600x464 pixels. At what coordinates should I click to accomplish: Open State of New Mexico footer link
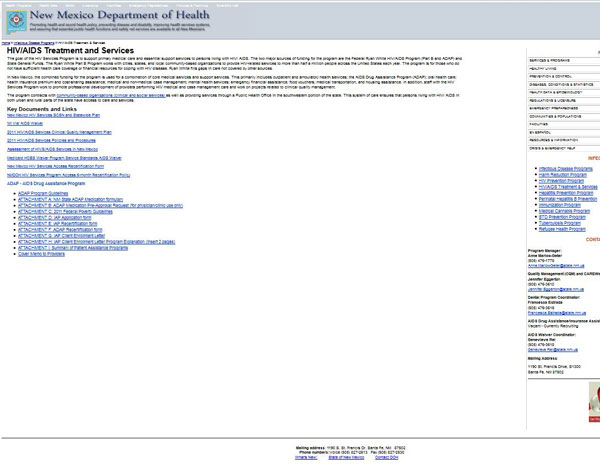[346, 457]
